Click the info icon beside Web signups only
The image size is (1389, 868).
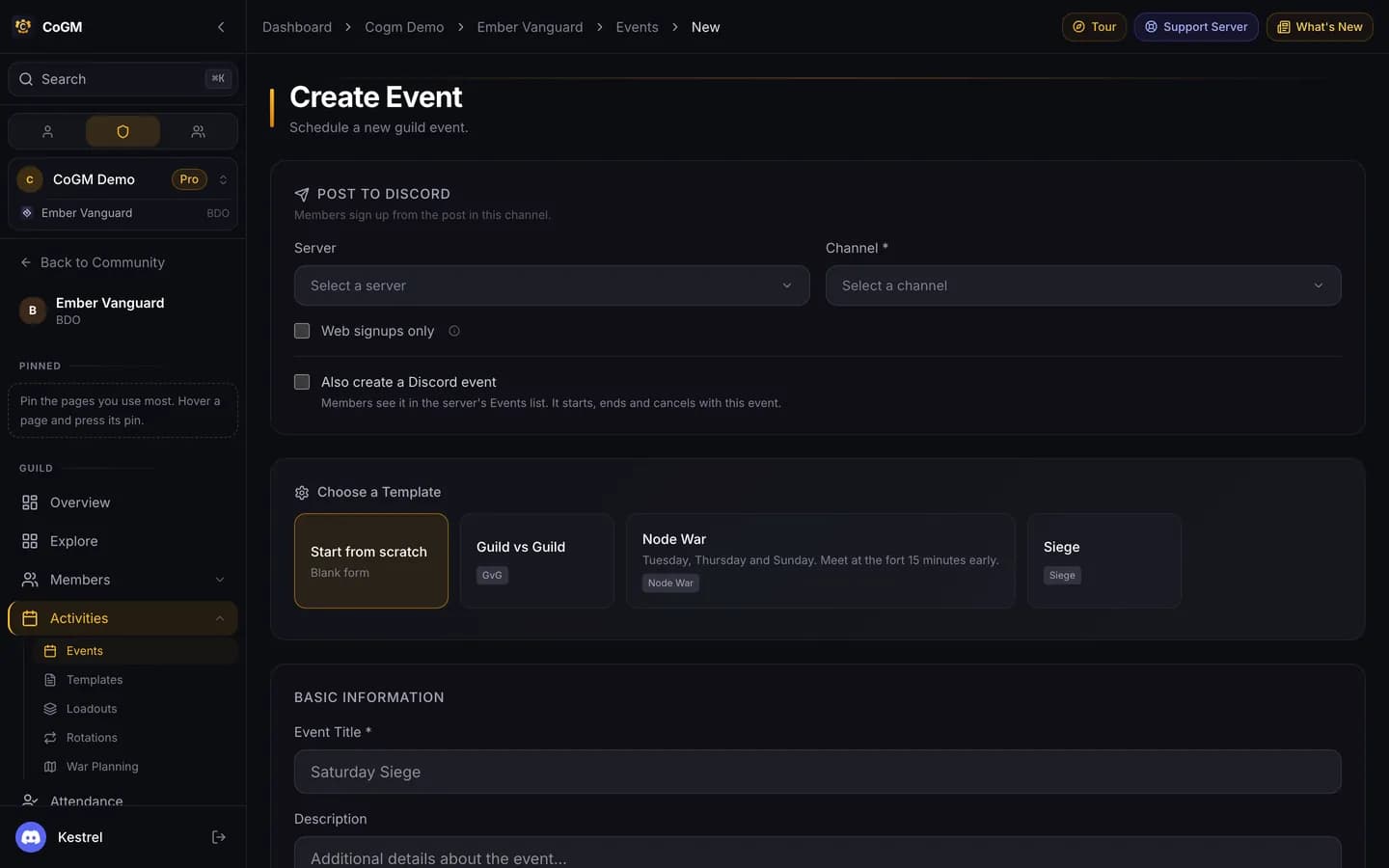coord(454,331)
